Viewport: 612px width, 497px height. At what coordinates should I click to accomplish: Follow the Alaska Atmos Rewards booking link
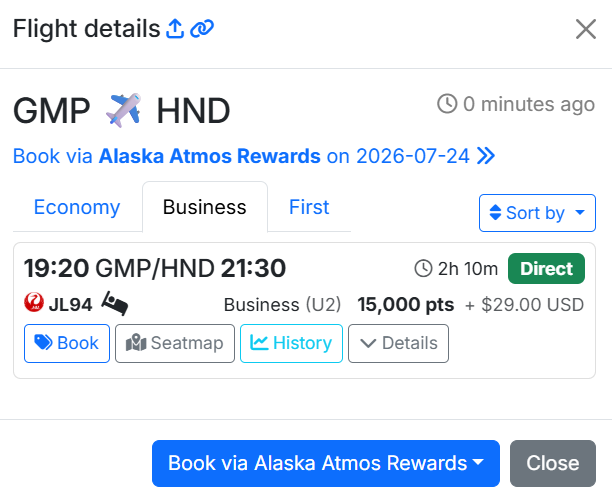(x=209, y=156)
